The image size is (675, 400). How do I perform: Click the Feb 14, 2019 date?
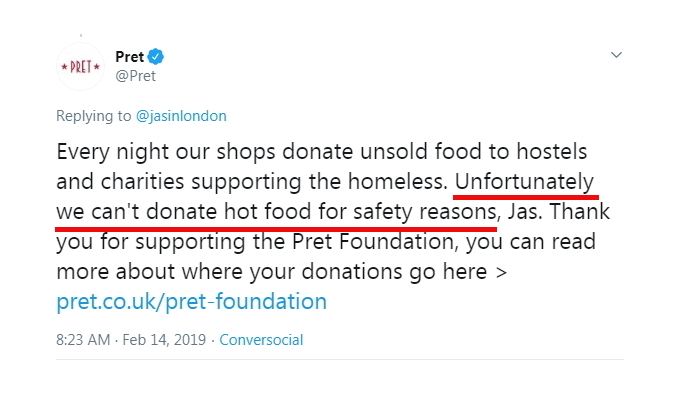click(x=165, y=340)
